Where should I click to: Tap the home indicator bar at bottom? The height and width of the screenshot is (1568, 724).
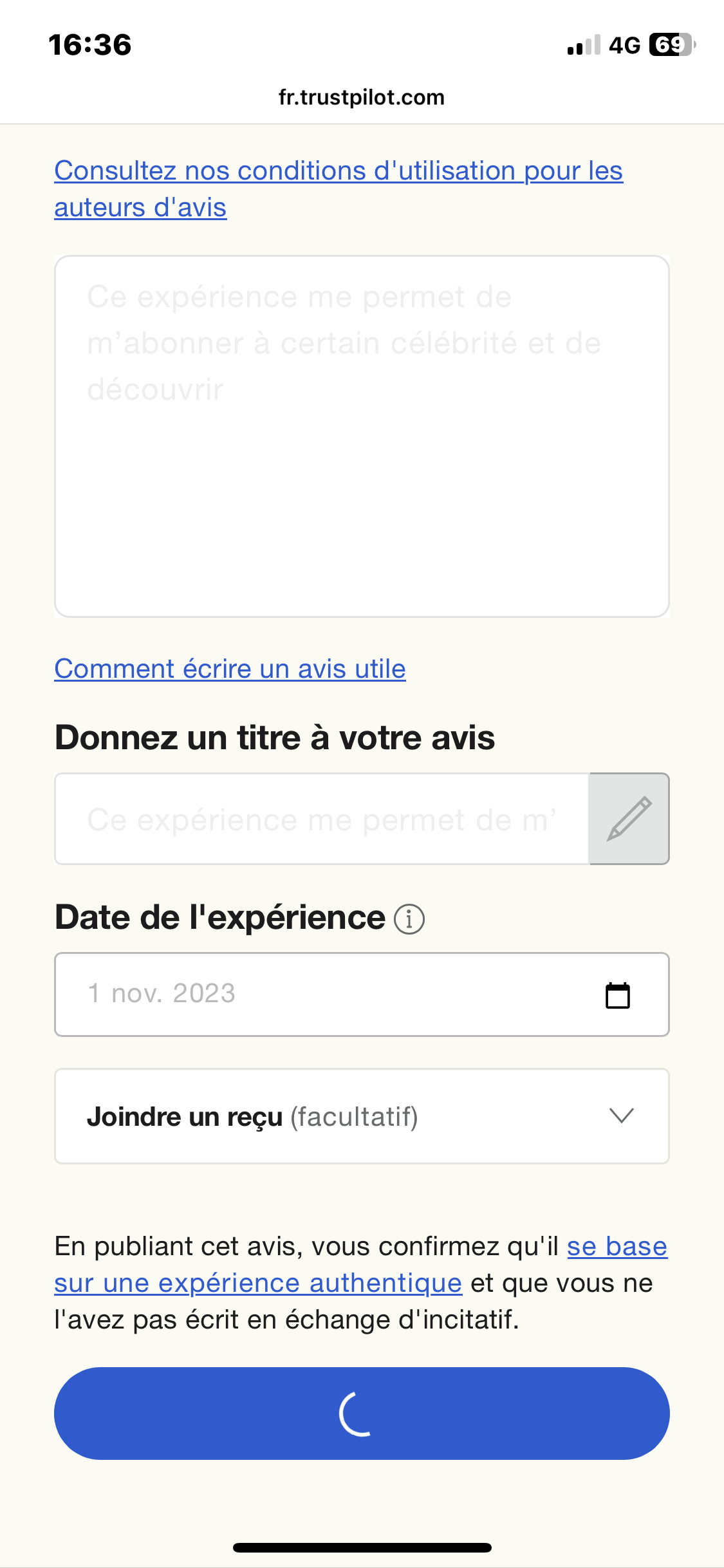pyautogui.click(x=362, y=1547)
